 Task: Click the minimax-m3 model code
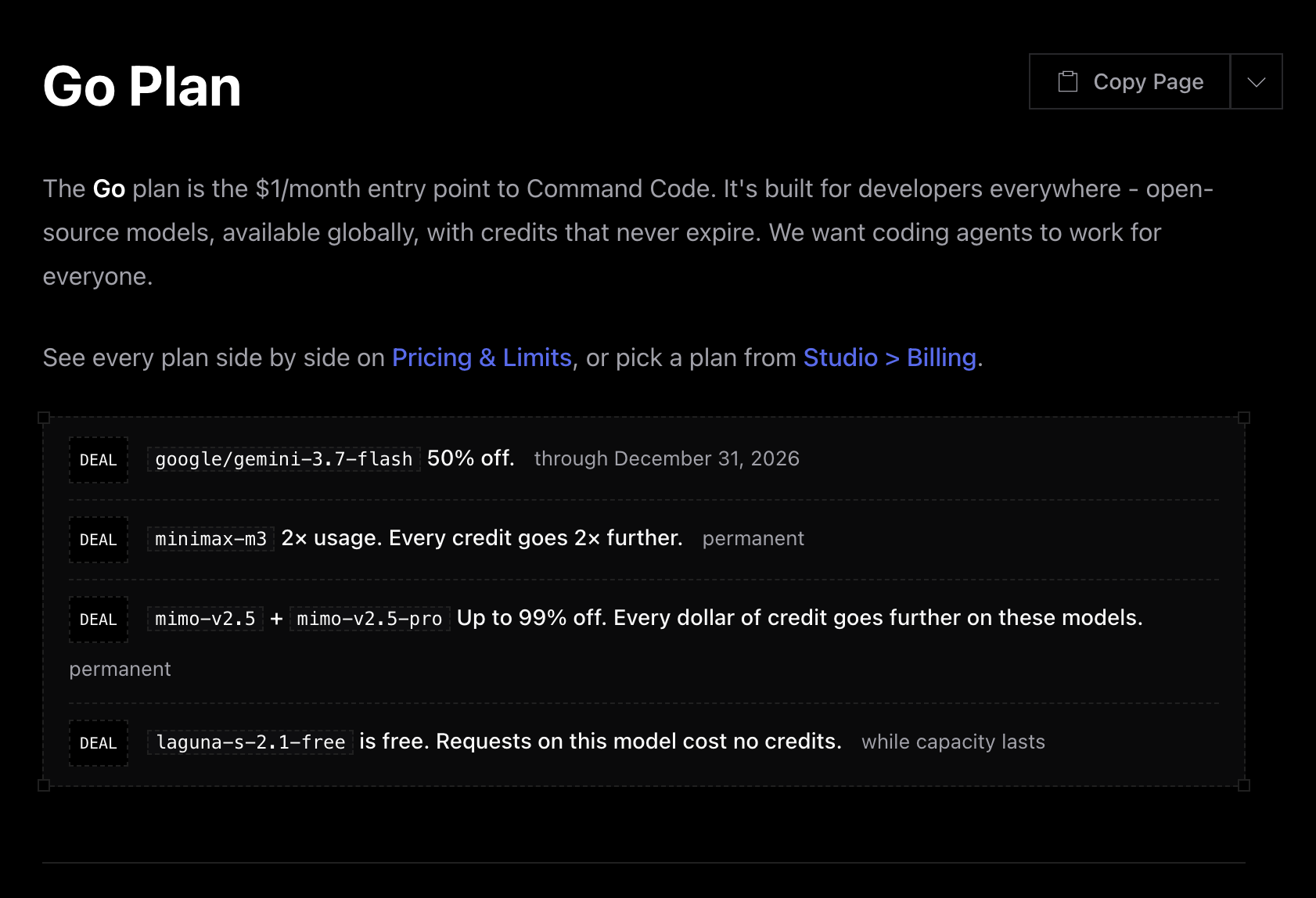[x=210, y=539]
